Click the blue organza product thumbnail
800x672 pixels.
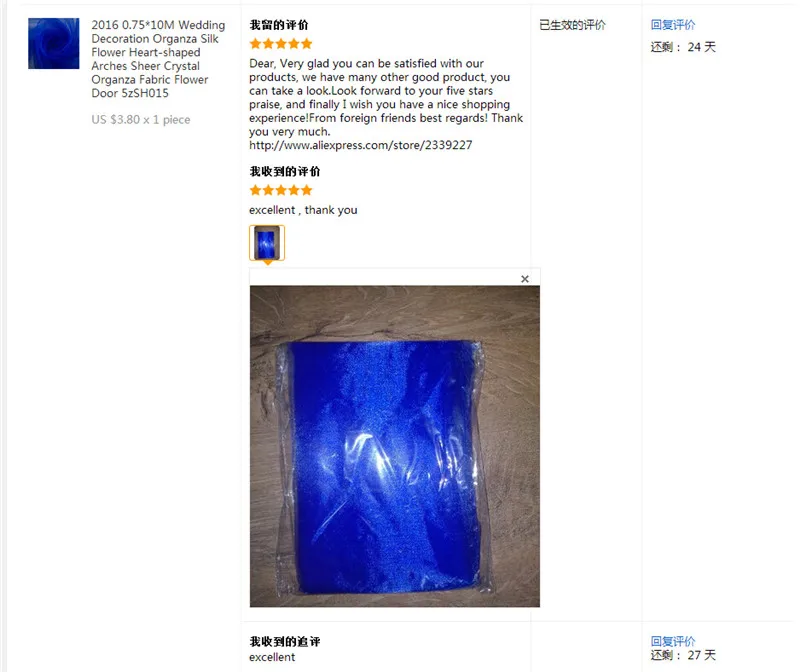pyautogui.click(x=54, y=43)
